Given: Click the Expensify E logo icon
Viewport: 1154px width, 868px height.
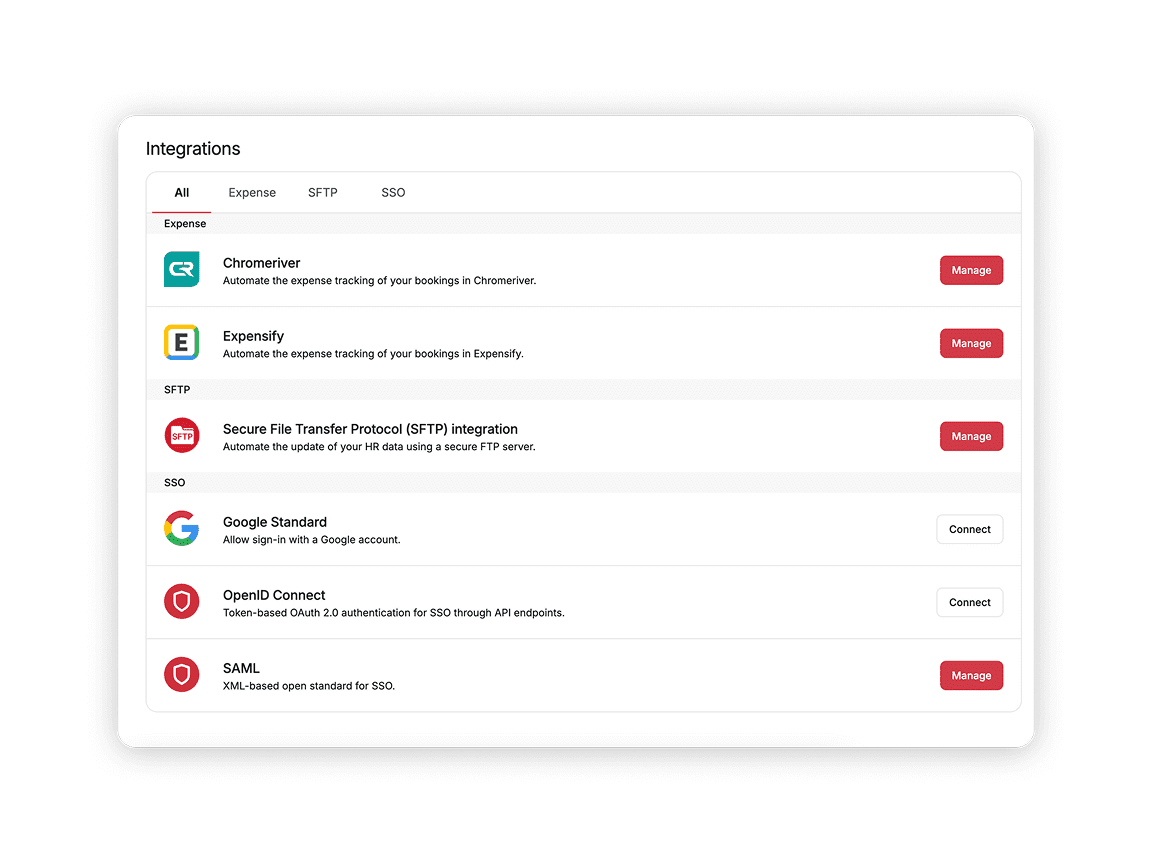Looking at the screenshot, I should (x=181, y=342).
